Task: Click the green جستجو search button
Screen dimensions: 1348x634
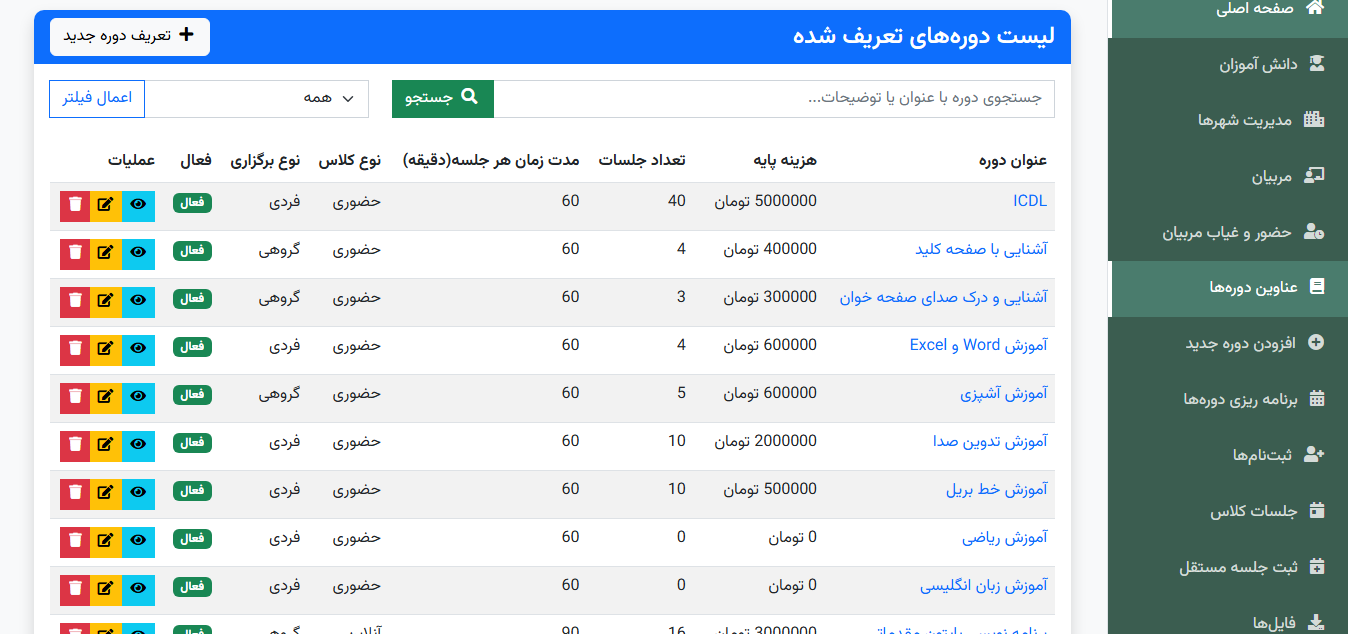Action: [x=443, y=98]
